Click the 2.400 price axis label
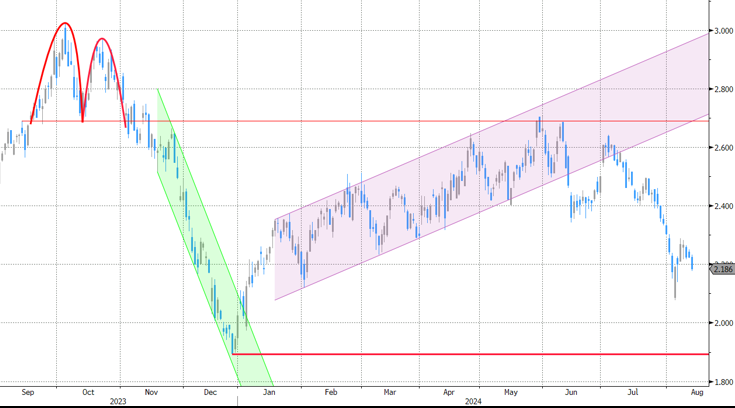This screenshot has width=735, height=408. [x=723, y=206]
